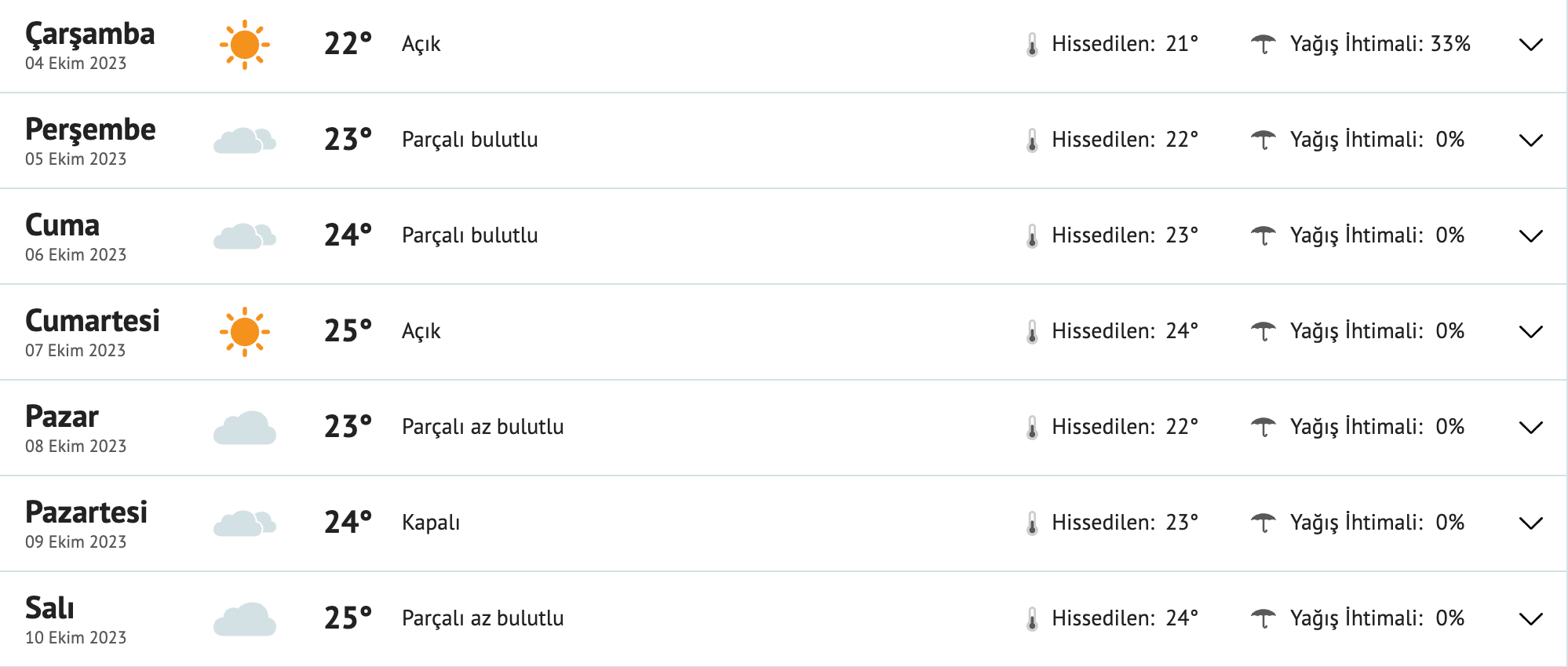Click the cloud icon for Salı

point(245,619)
